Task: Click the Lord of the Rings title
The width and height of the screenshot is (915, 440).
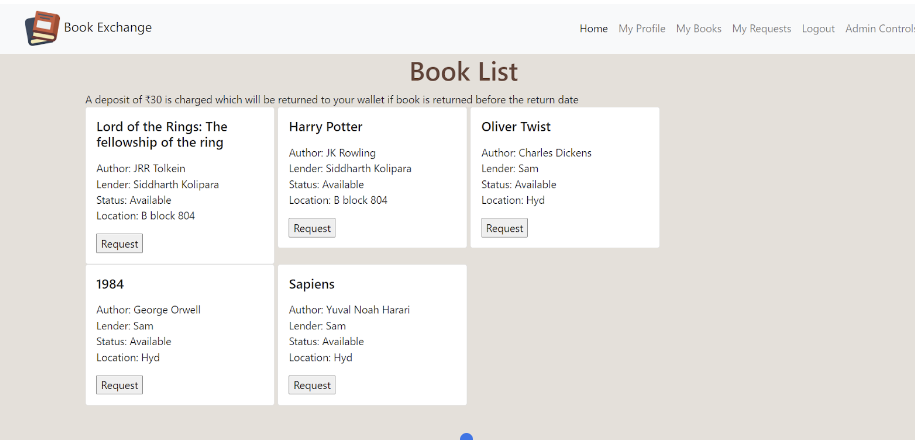Action: [162, 135]
